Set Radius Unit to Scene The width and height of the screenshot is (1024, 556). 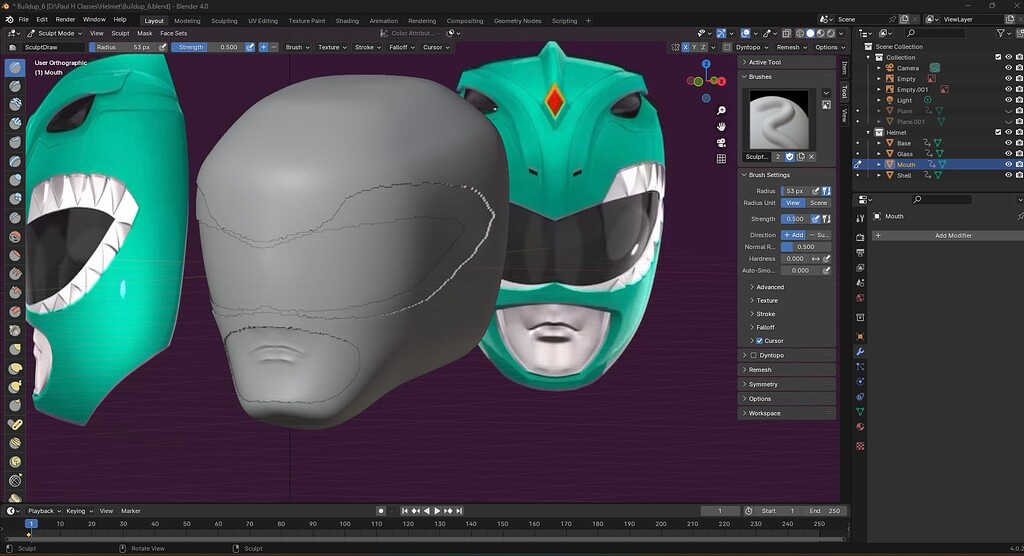click(818, 203)
